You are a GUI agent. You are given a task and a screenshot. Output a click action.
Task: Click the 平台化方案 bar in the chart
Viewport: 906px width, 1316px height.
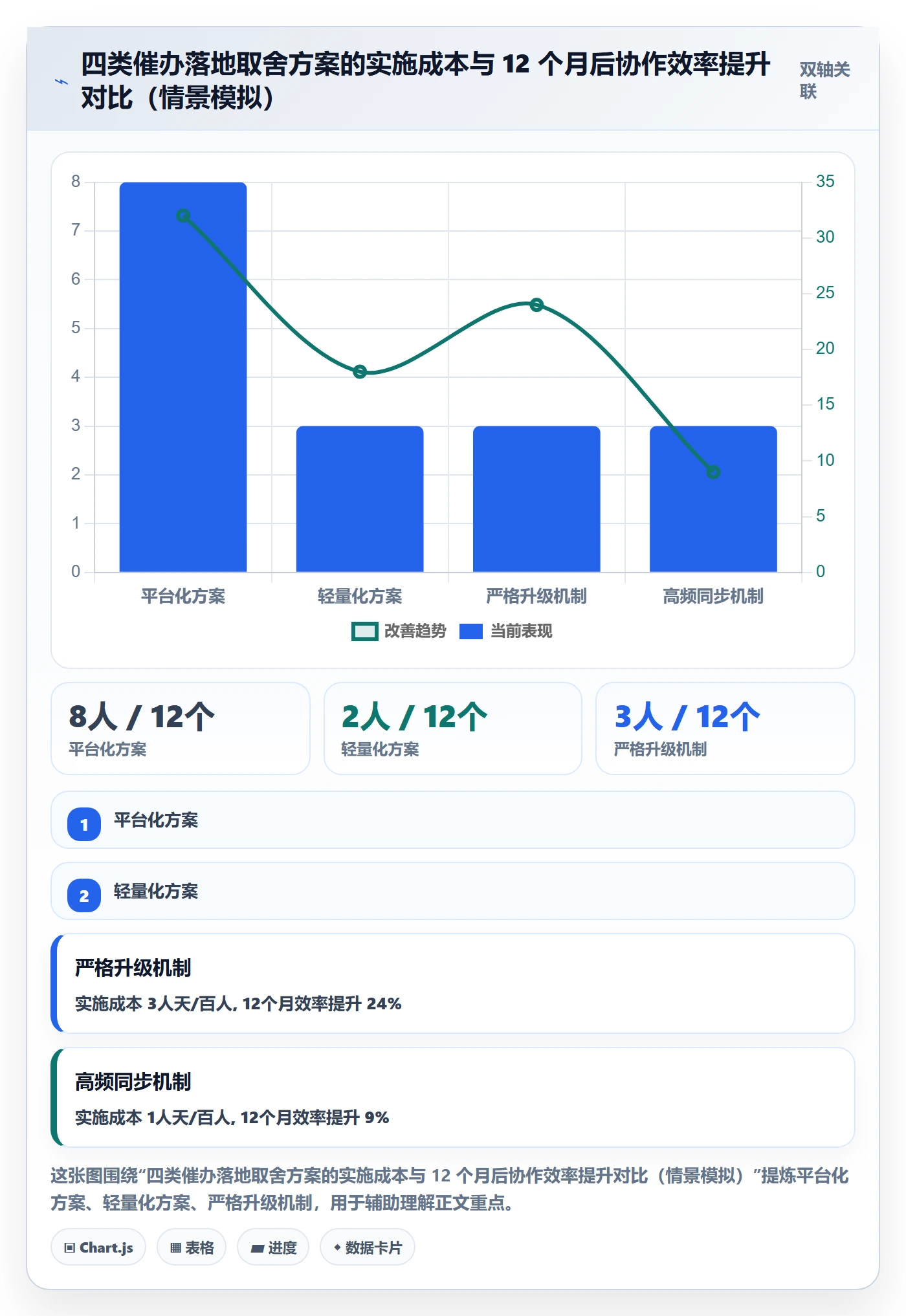[x=183, y=377]
